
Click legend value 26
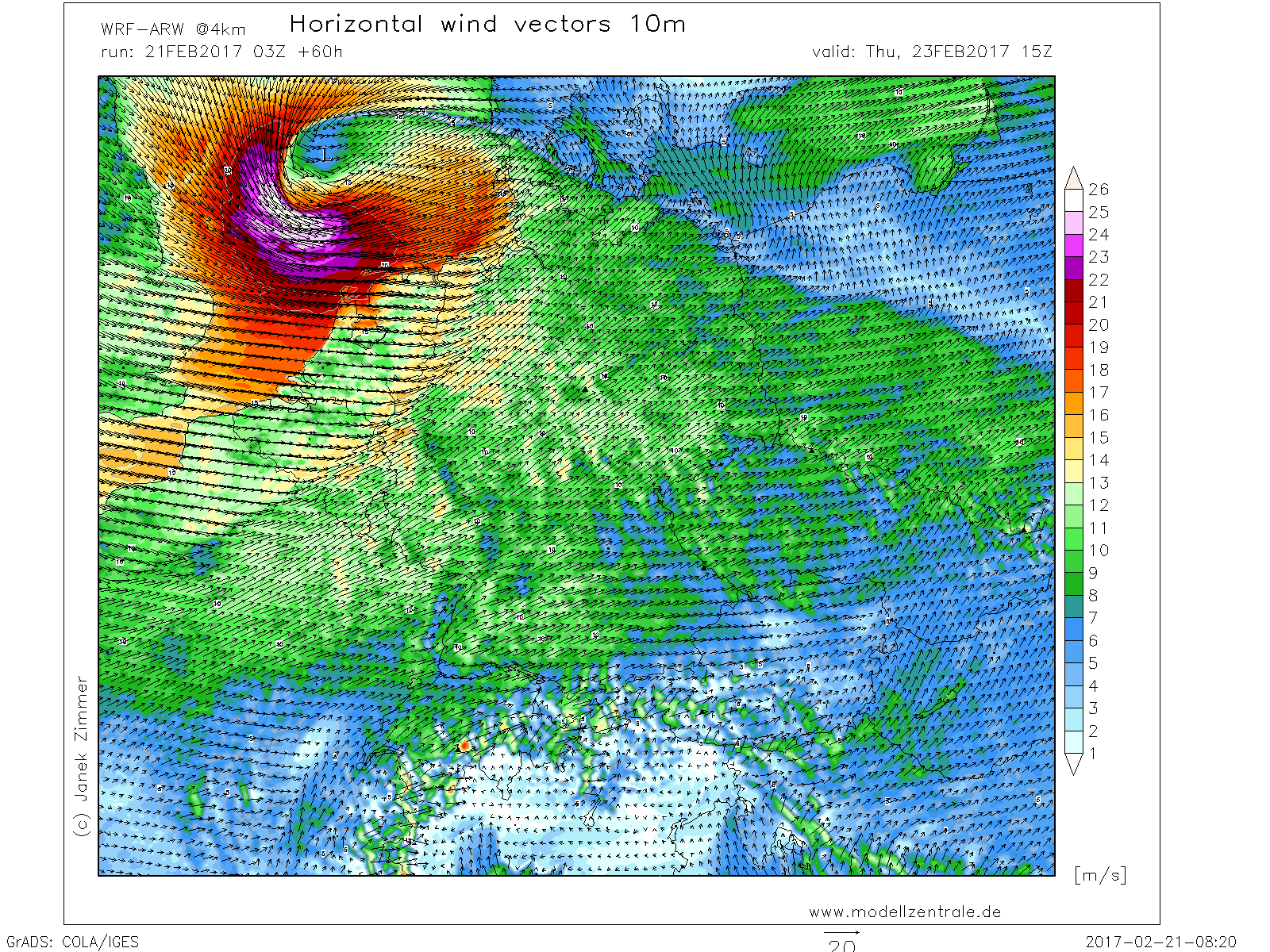tap(1099, 189)
